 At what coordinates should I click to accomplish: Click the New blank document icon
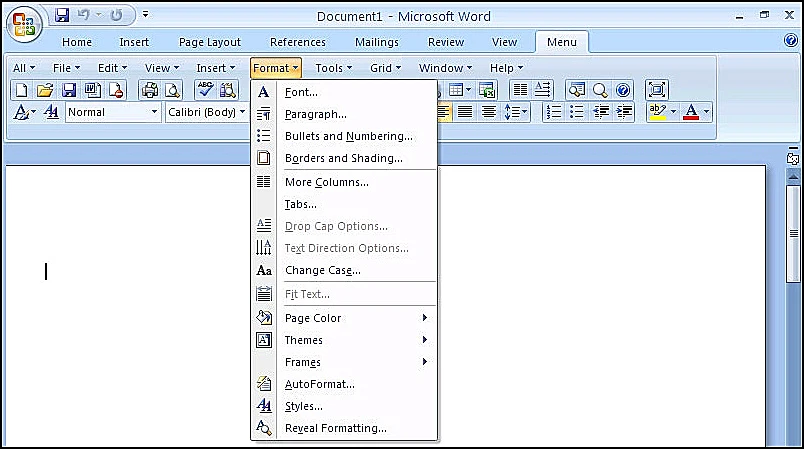click(22, 90)
